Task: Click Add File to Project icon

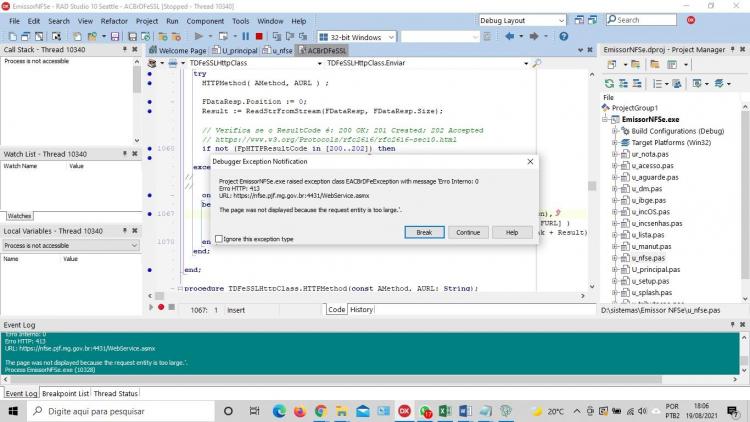Action: (x=163, y=37)
